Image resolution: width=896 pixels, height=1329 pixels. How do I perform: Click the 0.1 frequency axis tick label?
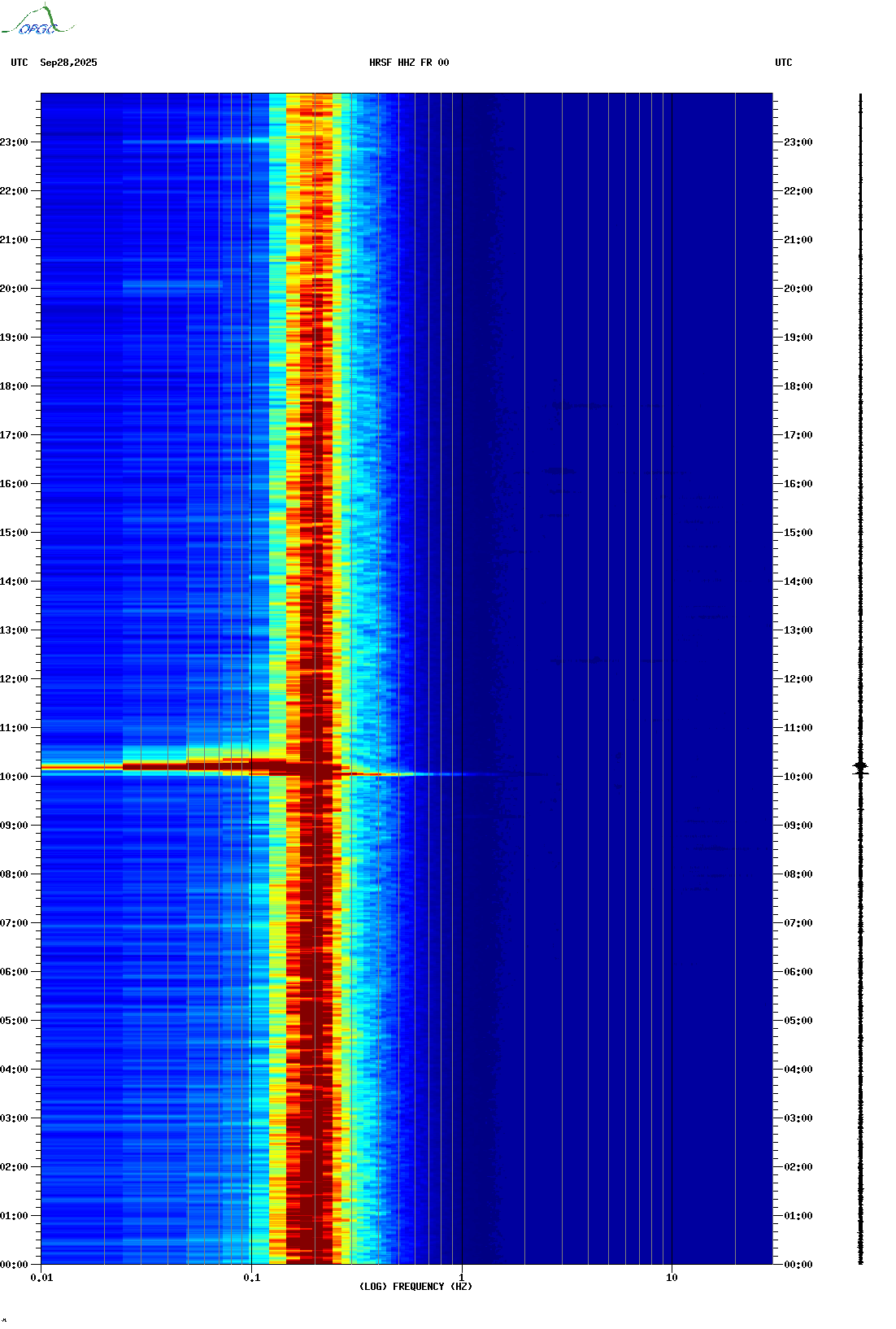pyautogui.click(x=251, y=1277)
